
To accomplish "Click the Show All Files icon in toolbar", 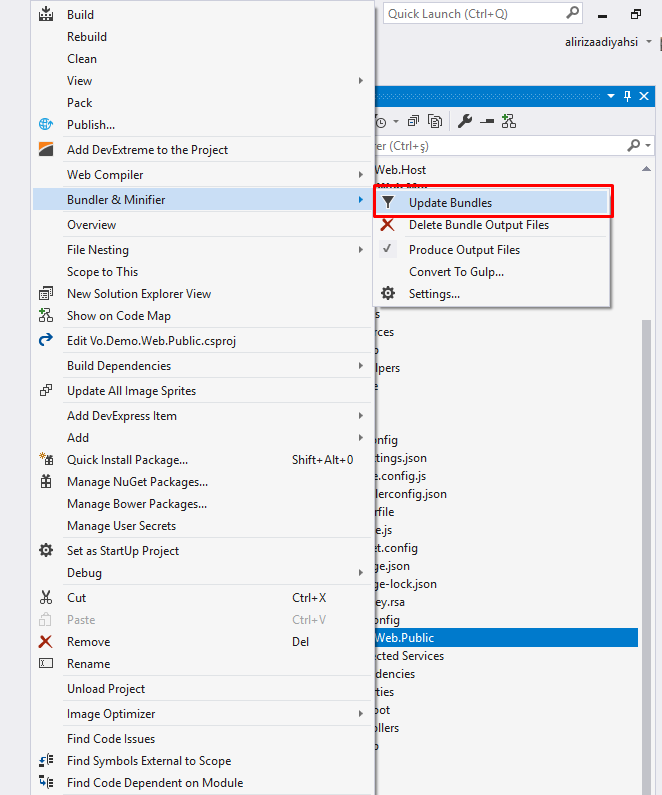I will tap(435, 121).
